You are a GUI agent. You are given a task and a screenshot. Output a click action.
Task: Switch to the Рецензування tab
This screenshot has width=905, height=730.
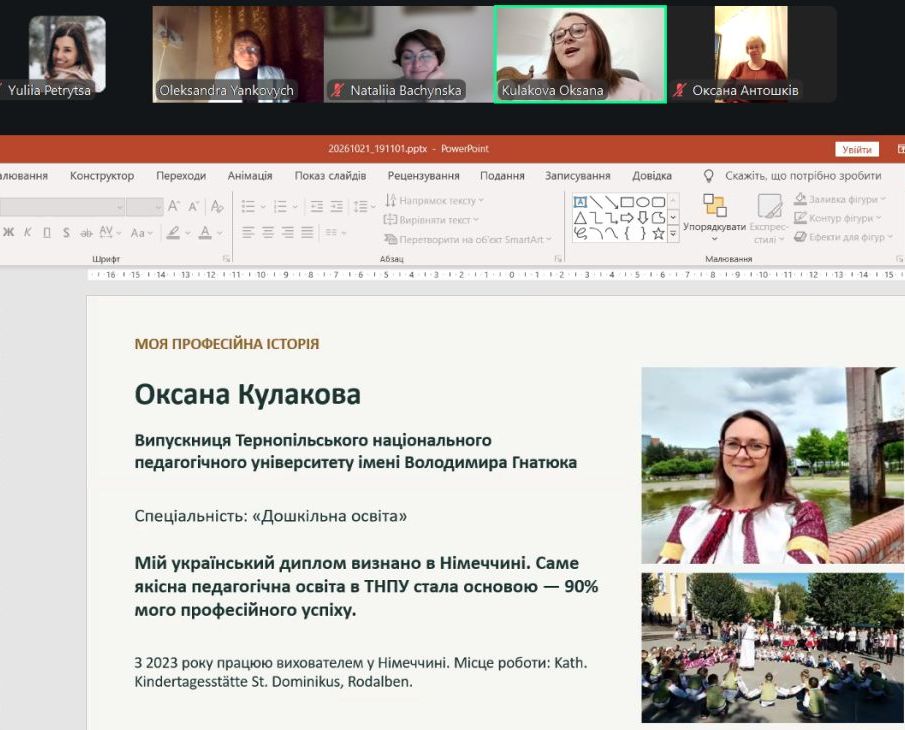[x=424, y=175]
